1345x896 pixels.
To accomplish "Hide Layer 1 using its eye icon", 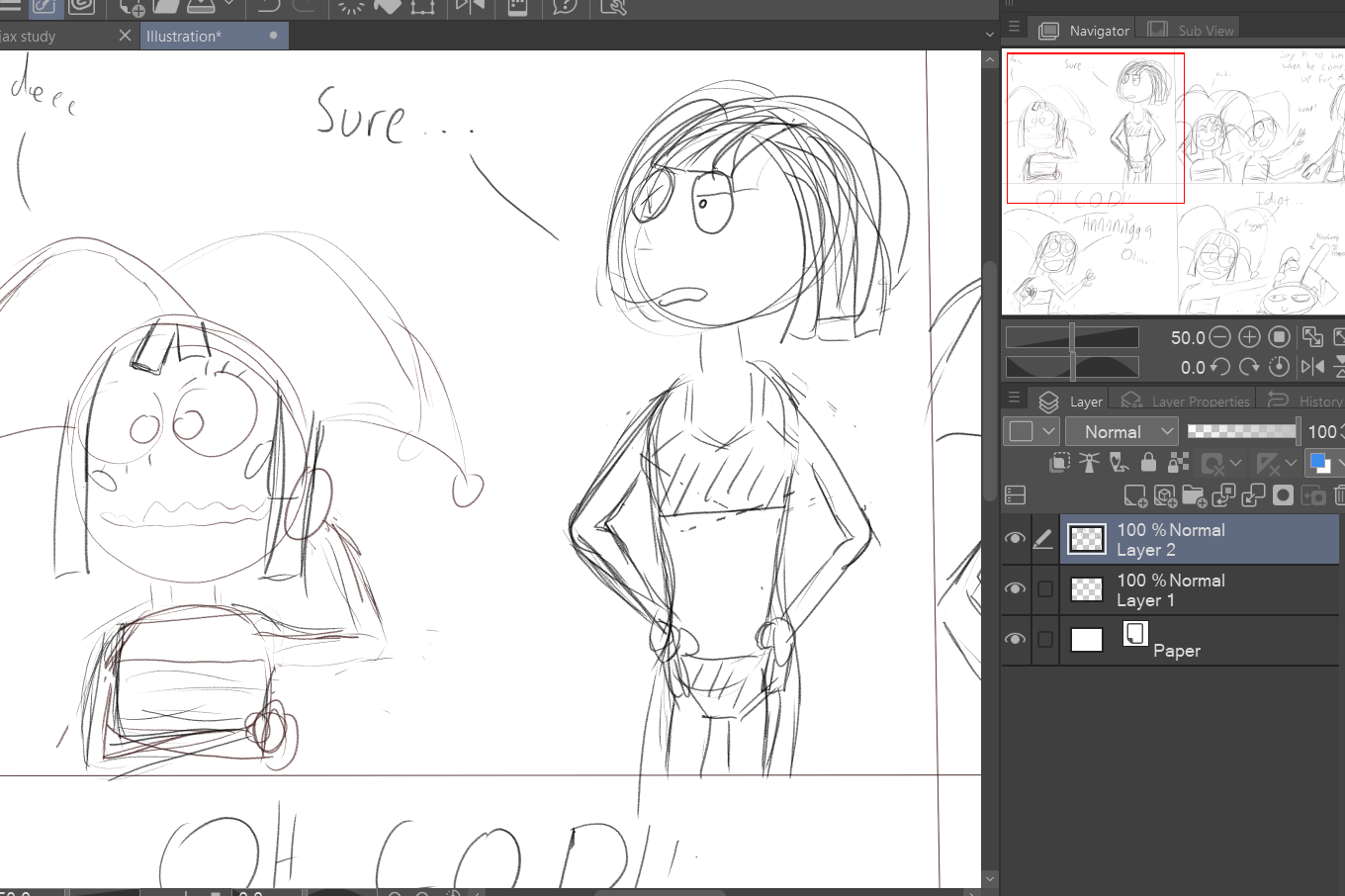I will [1015, 589].
